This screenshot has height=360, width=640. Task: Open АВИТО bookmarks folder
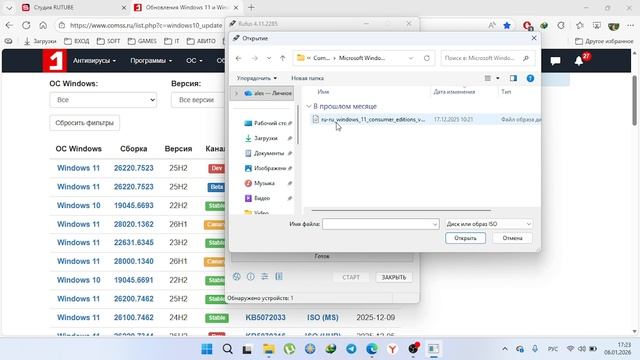click(201, 41)
